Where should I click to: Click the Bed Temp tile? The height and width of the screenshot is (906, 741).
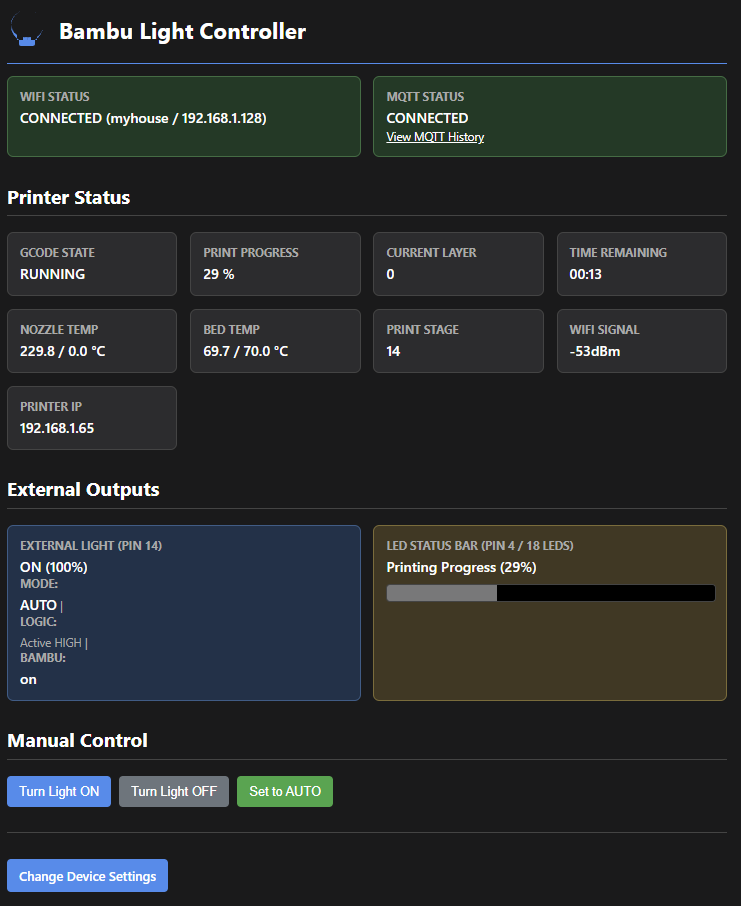[275, 341]
